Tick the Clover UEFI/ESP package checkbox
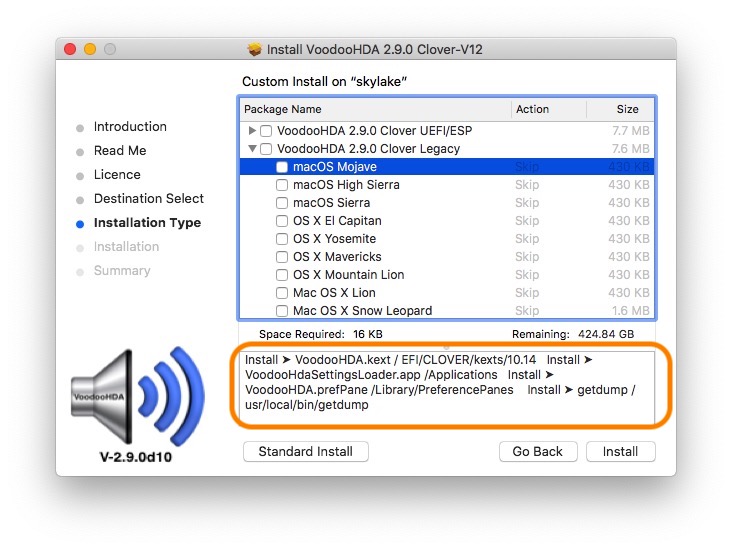Viewport: 732px width, 550px height. pyautogui.click(x=266, y=131)
